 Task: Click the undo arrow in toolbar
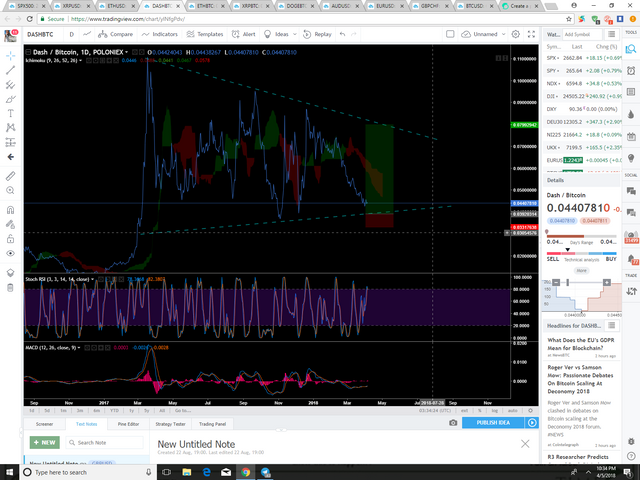coord(342,34)
